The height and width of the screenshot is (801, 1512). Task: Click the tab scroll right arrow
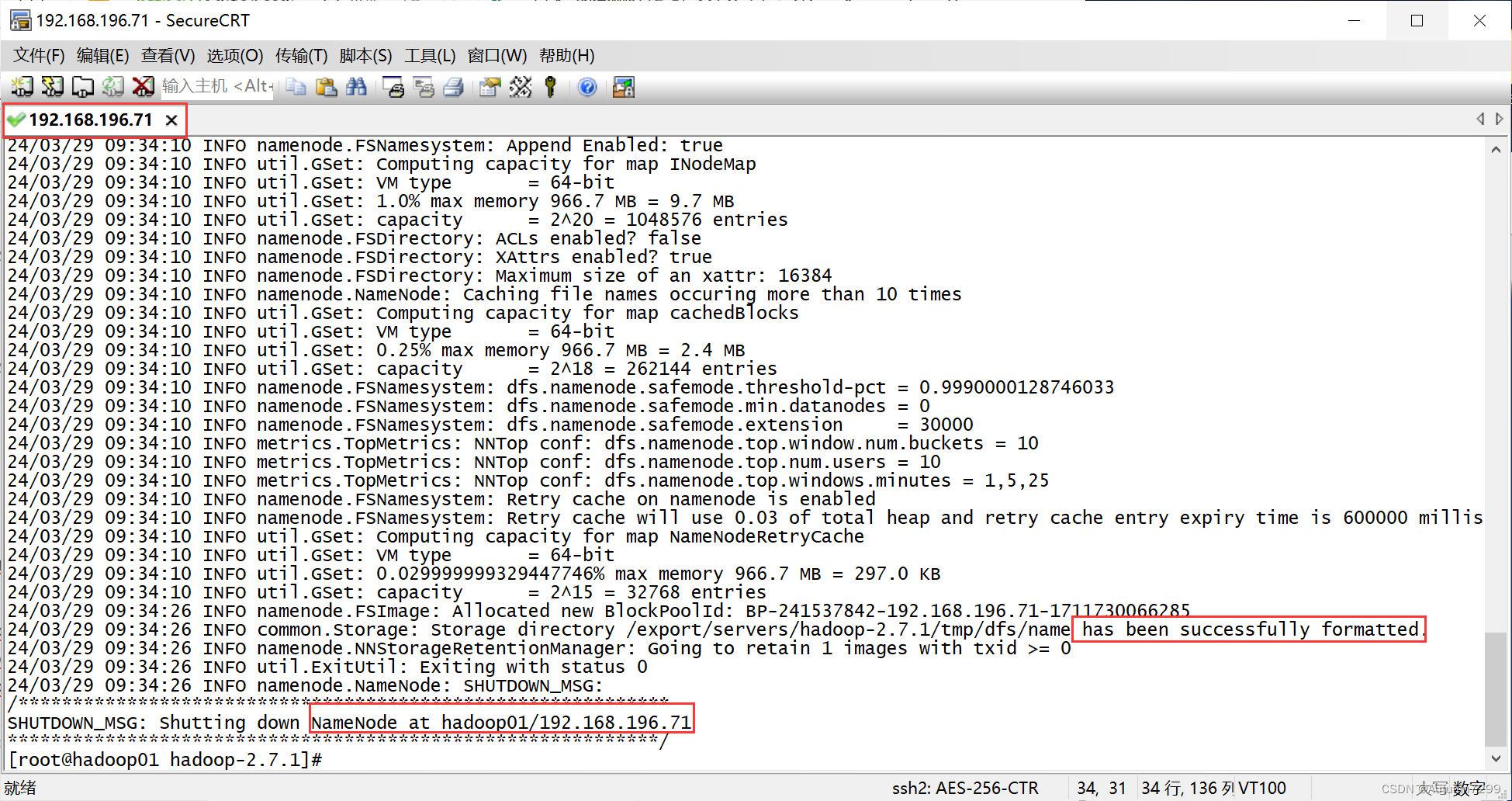(1499, 119)
